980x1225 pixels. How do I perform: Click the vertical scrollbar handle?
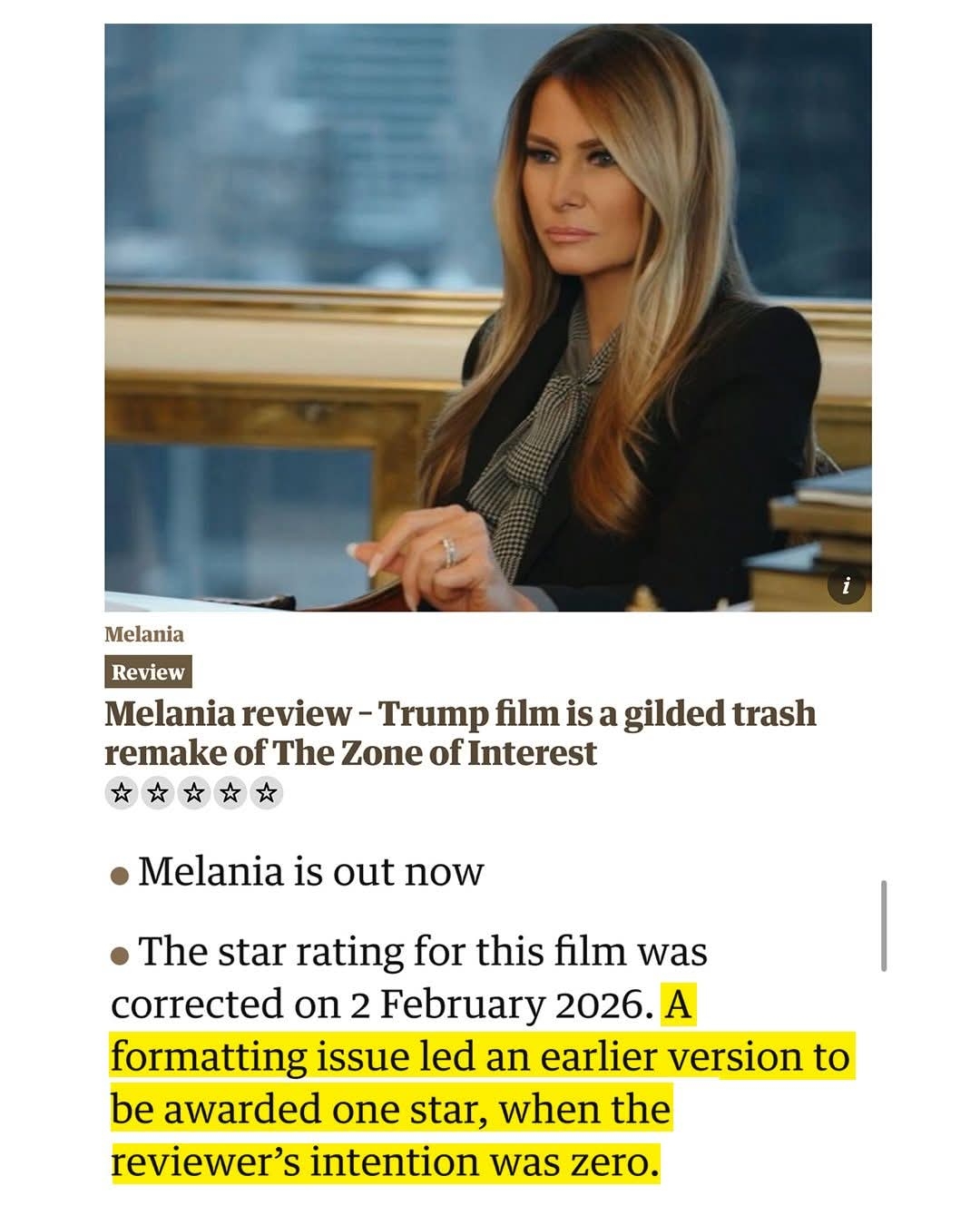tap(884, 926)
